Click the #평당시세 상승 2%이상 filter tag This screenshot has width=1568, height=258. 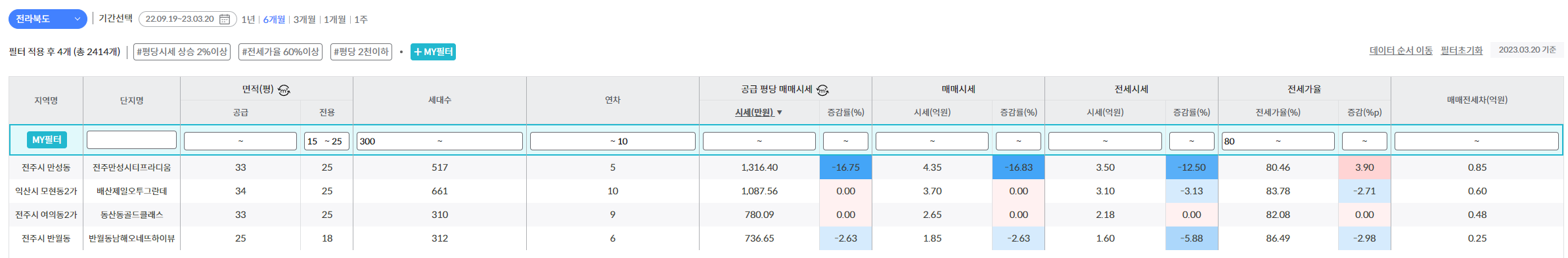182,52
